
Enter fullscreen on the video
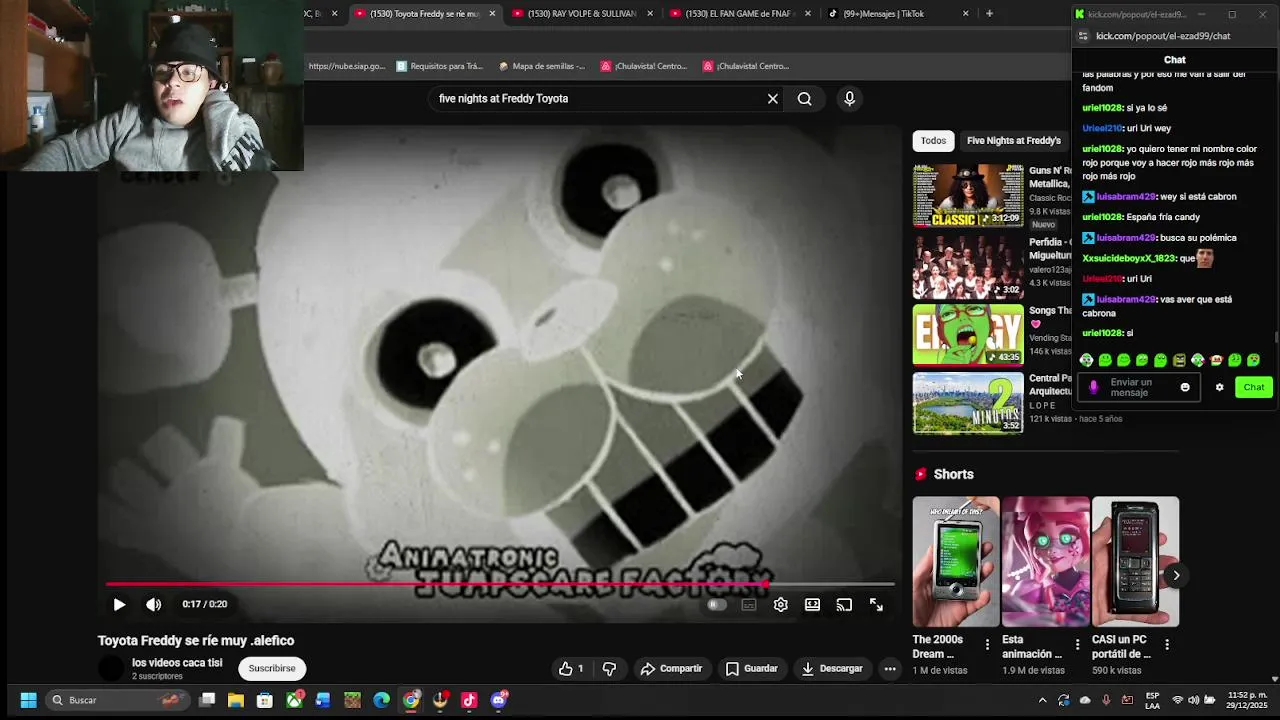click(x=876, y=605)
